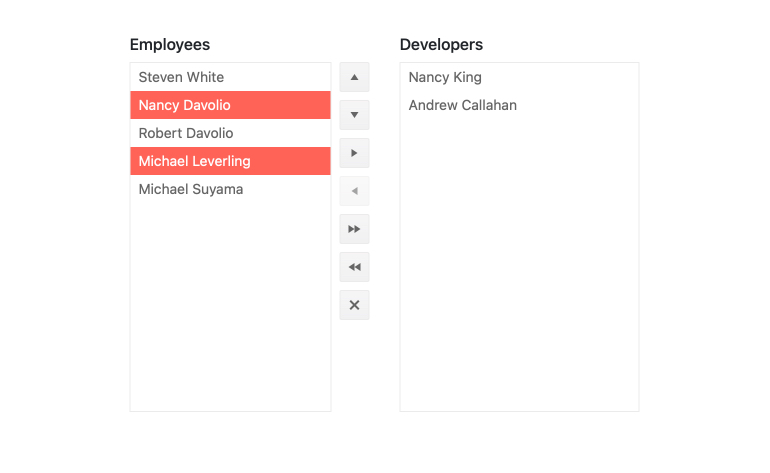770x473 pixels.
Task: Select Steven White in Employees list
Action: click(x=181, y=77)
